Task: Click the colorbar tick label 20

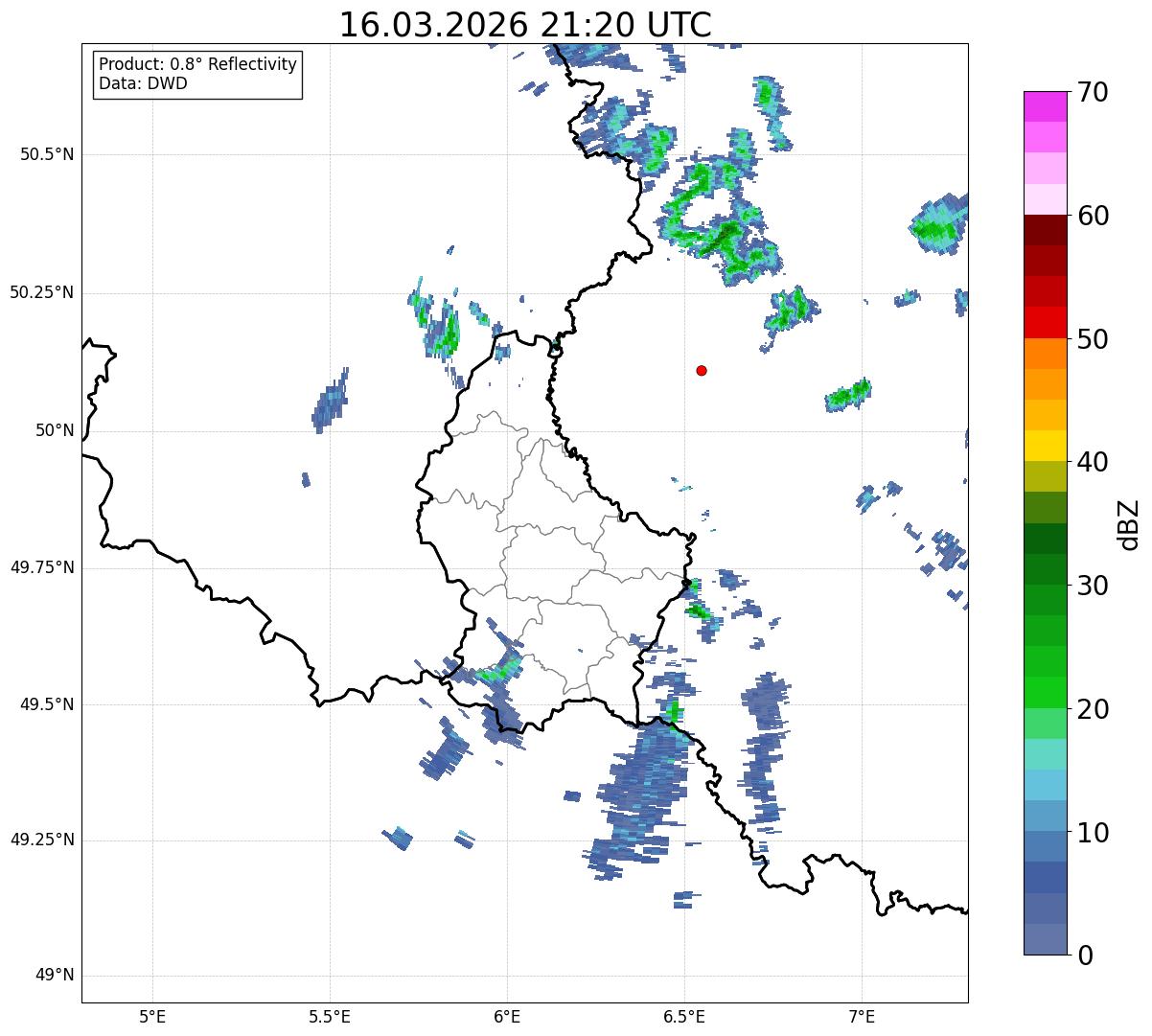Action: (x=1093, y=709)
